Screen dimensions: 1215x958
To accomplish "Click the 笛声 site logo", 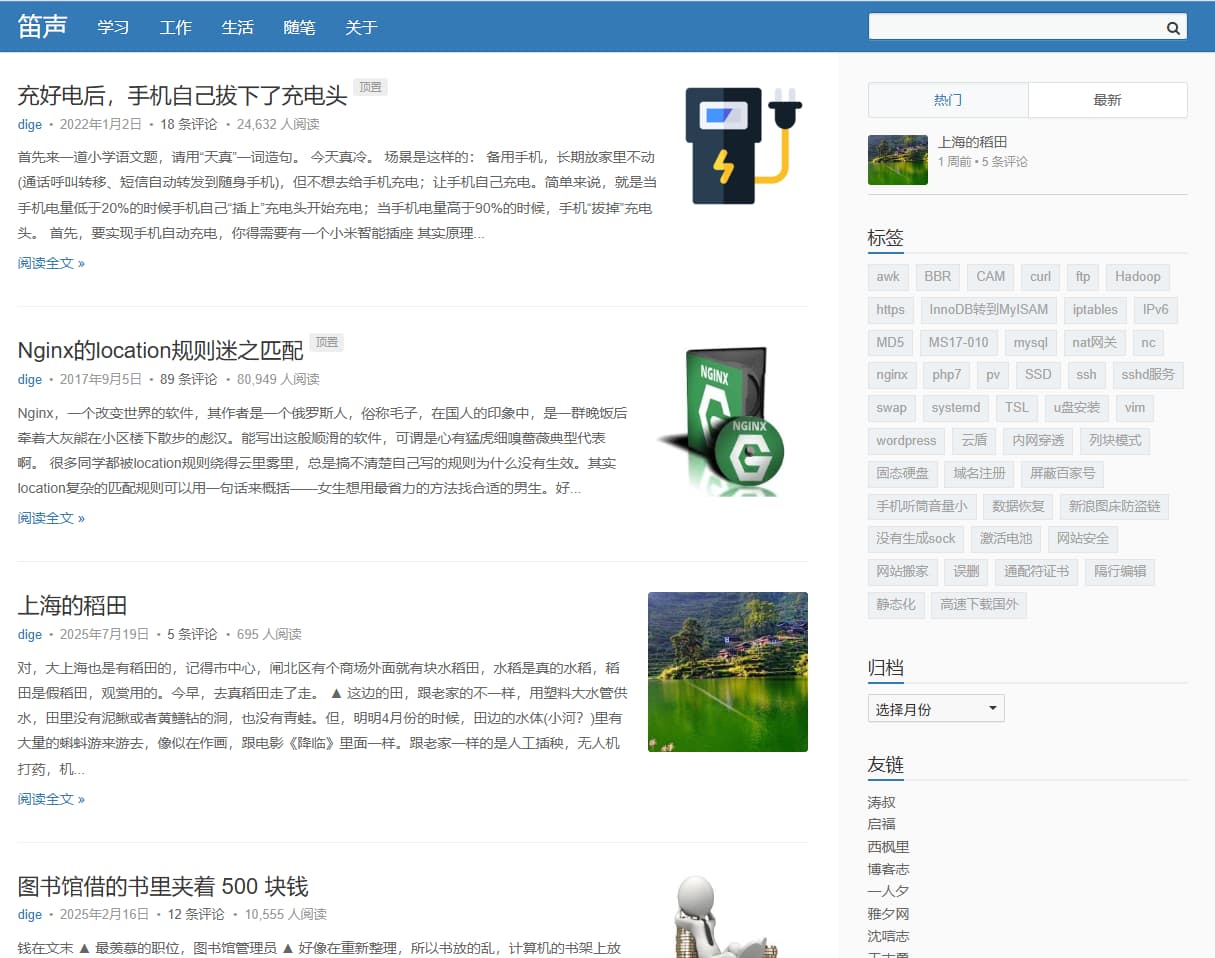I will click(42, 27).
